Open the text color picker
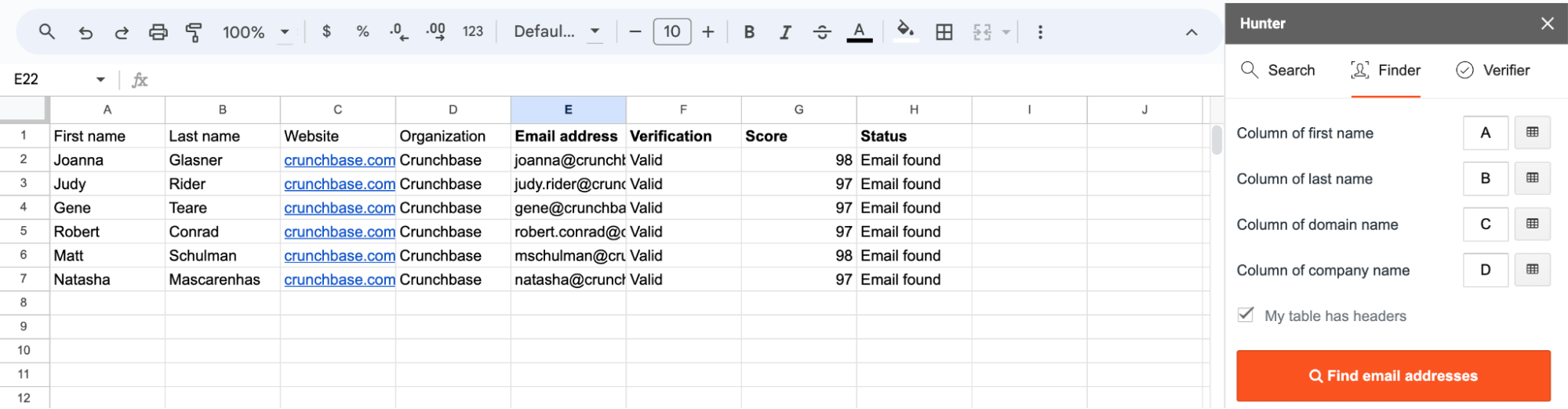 pos(860,32)
